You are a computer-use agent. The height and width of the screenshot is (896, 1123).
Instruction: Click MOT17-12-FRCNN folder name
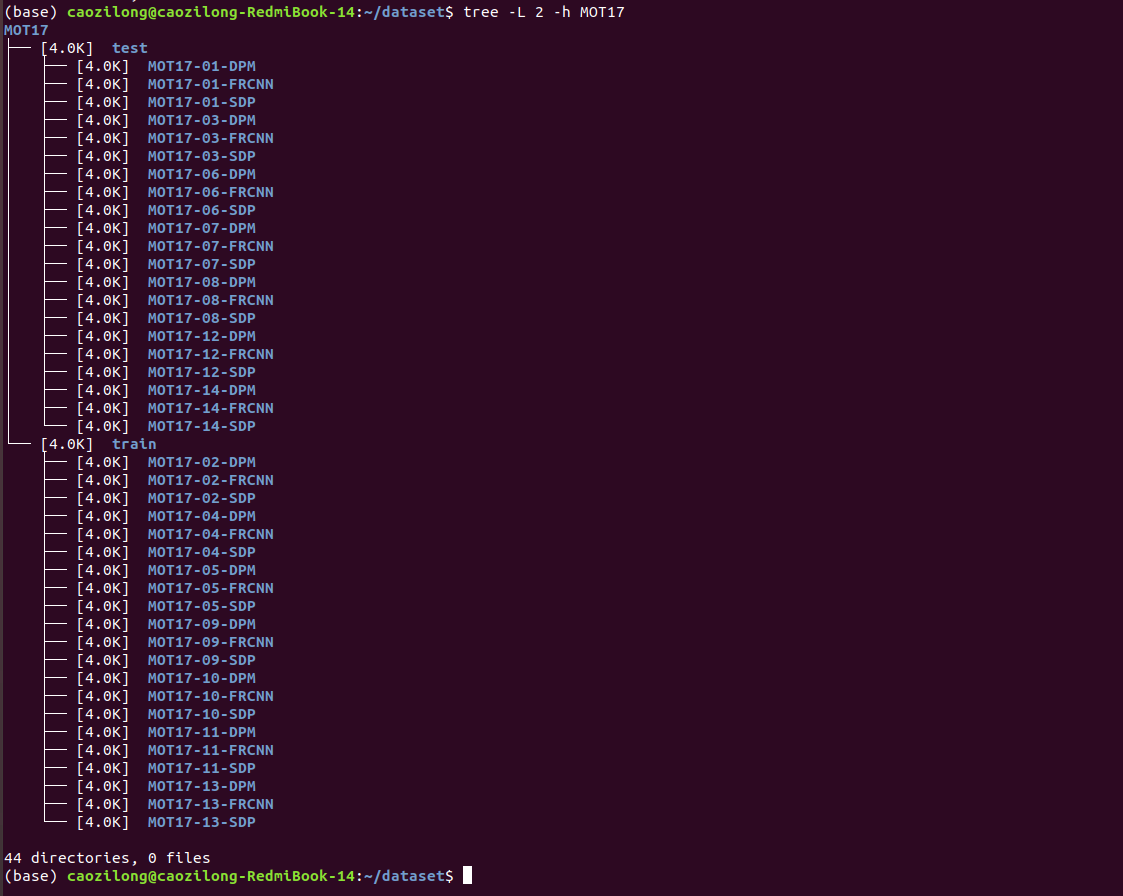coord(211,354)
